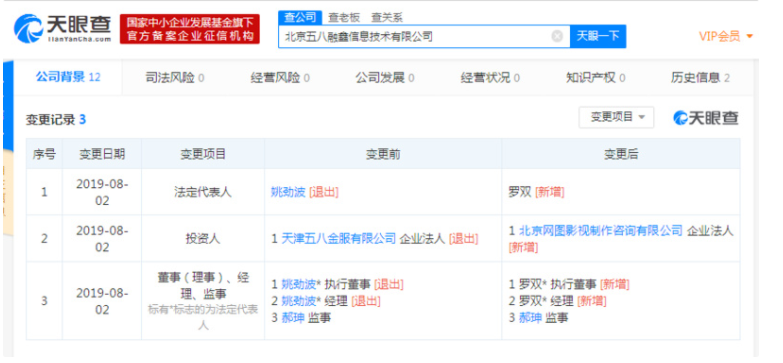
Task: Open the 经营状况 0 tab
Action: (x=490, y=78)
